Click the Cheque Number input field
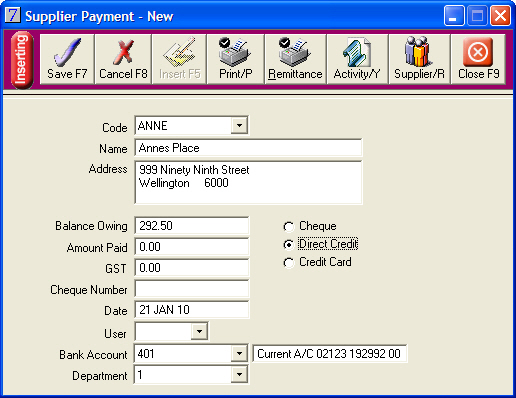Screen dimensions: 516x398 [x=192, y=289]
